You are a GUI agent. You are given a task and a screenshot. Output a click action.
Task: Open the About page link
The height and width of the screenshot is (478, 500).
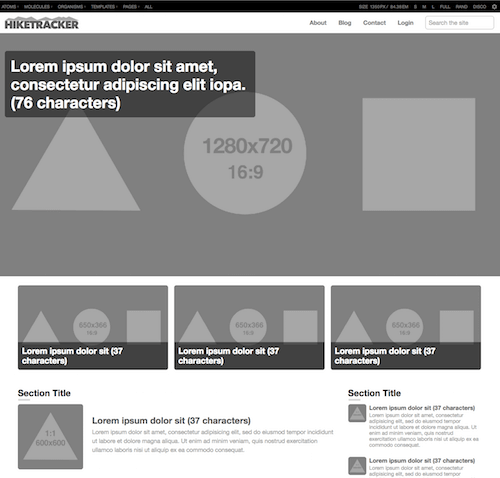tap(318, 23)
